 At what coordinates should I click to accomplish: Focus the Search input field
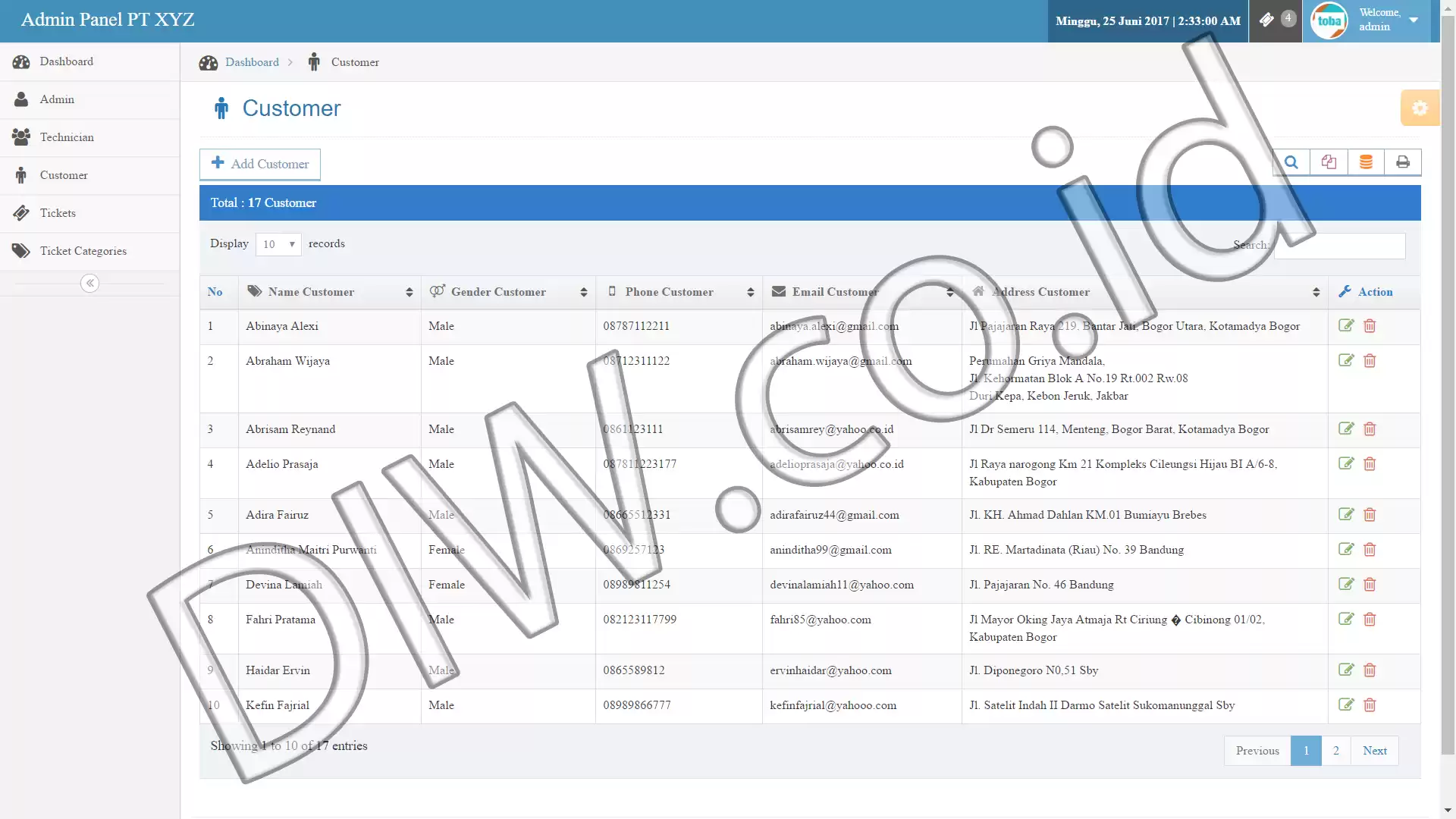pos(1339,246)
